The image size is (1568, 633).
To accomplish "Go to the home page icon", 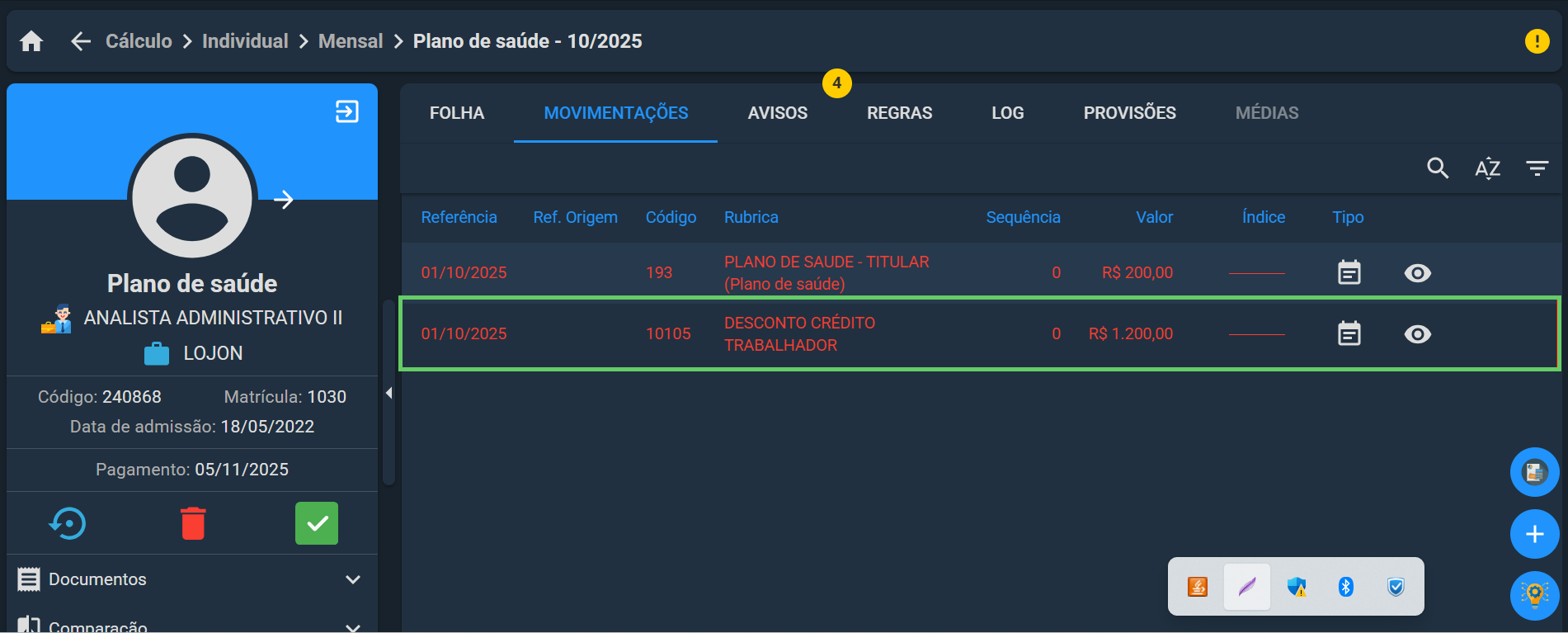I will [x=31, y=41].
